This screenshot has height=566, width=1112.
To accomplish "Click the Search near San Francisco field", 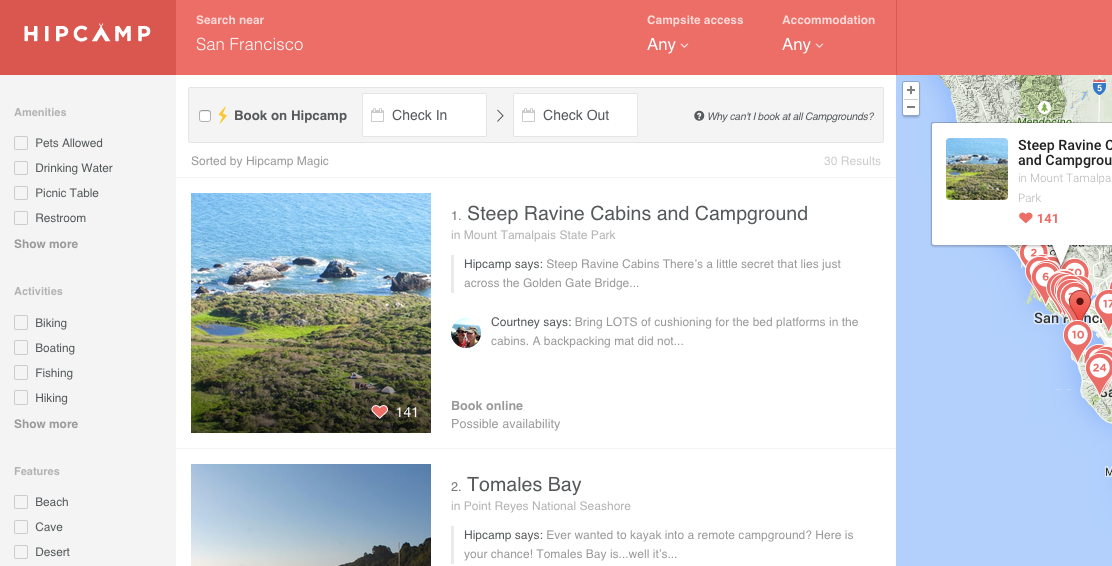I will click(x=250, y=45).
